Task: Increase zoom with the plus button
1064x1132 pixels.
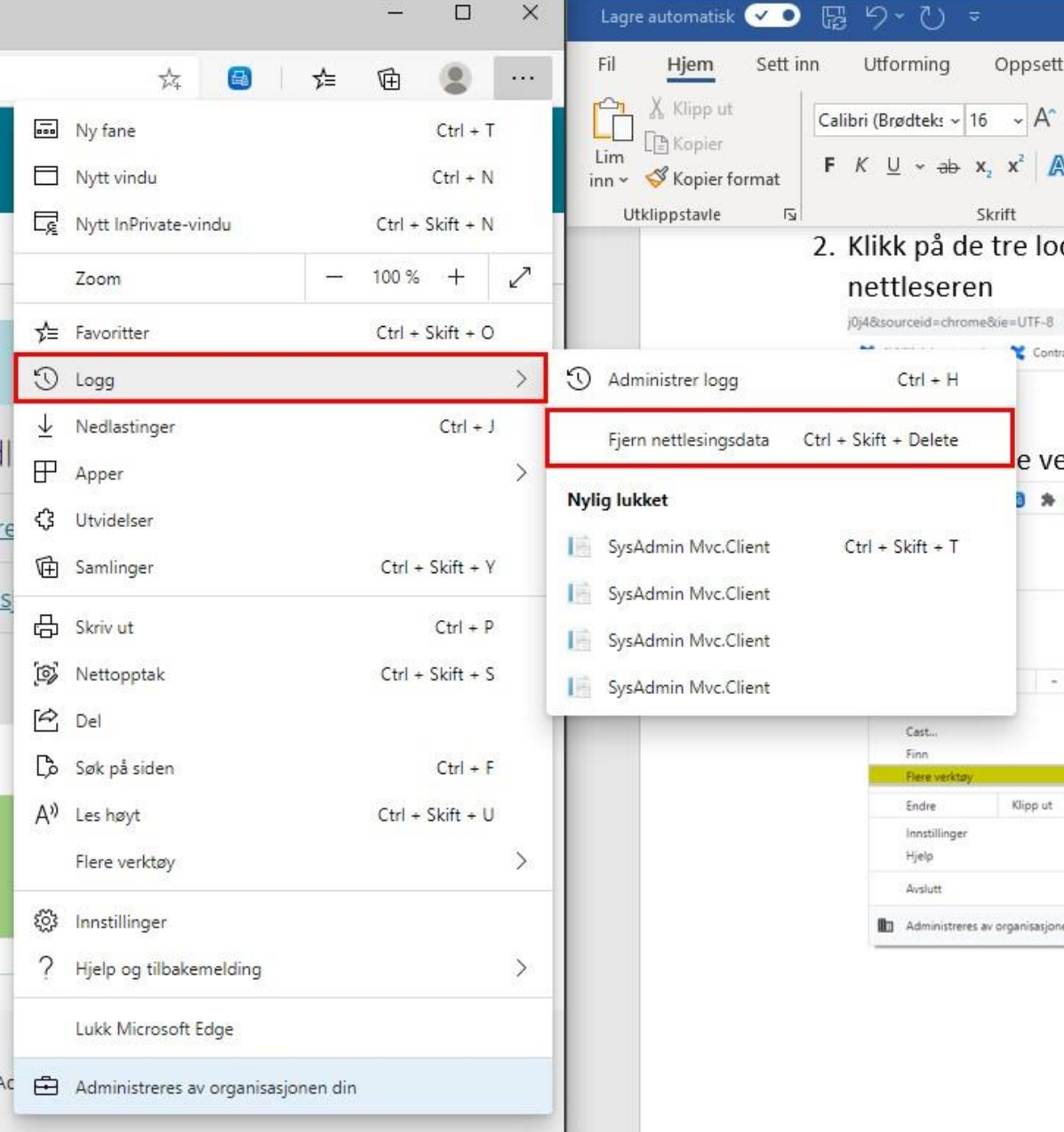Action: tap(456, 277)
